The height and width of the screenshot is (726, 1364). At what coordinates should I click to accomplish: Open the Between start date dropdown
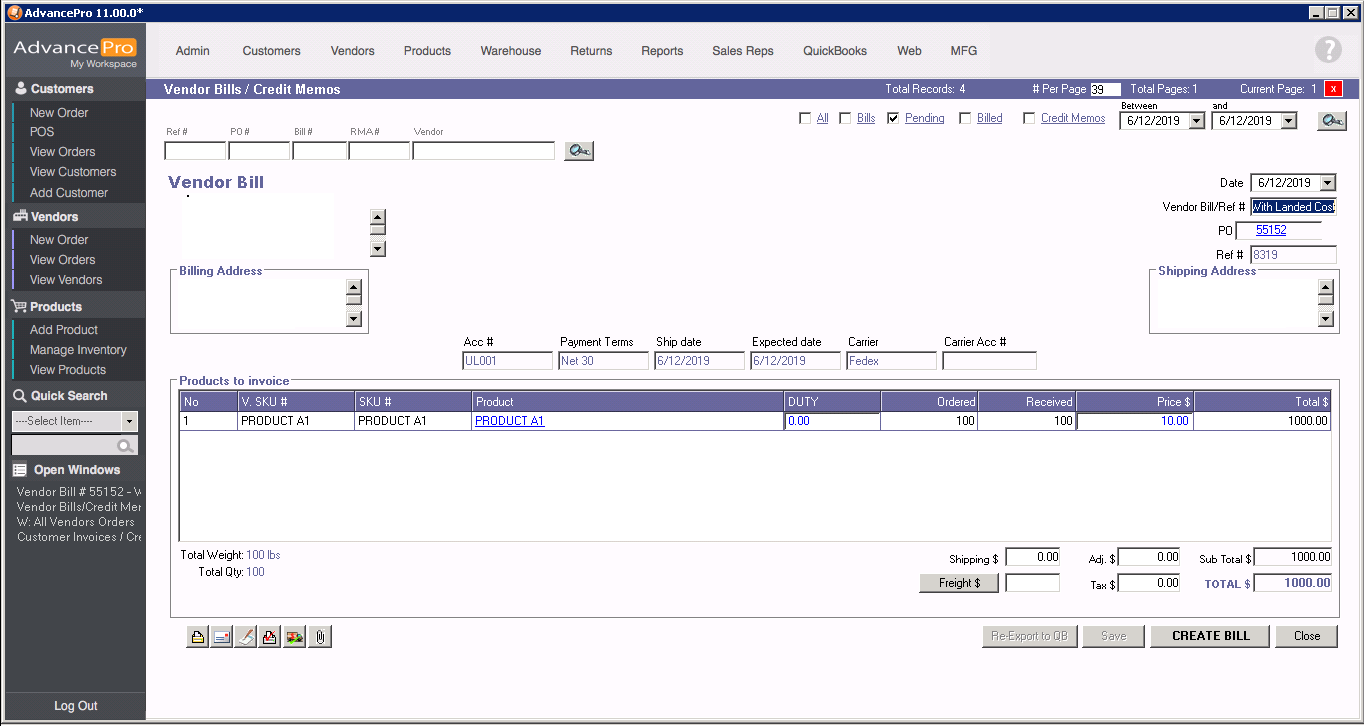pyautogui.click(x=1196, y=121)
